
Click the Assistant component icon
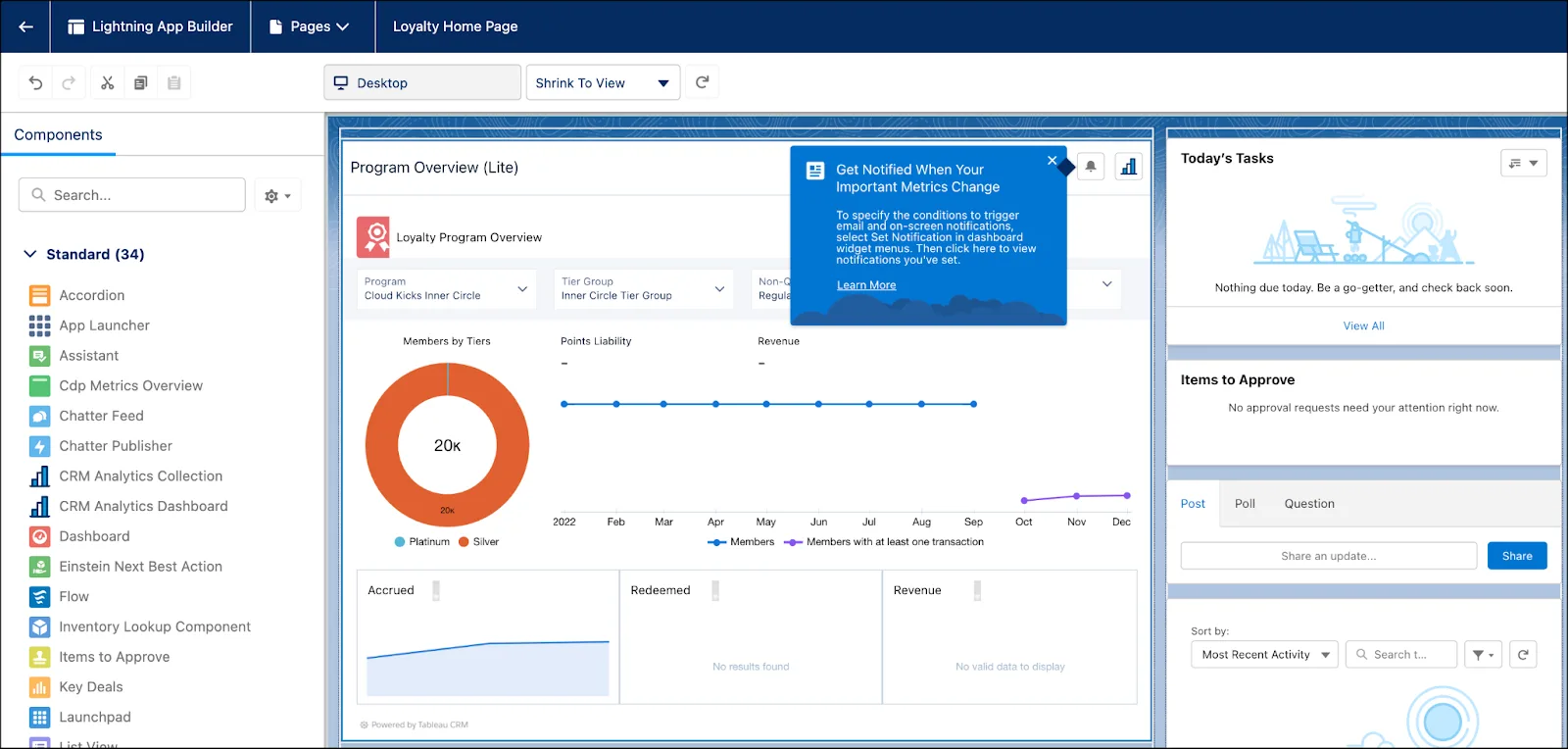39,356
